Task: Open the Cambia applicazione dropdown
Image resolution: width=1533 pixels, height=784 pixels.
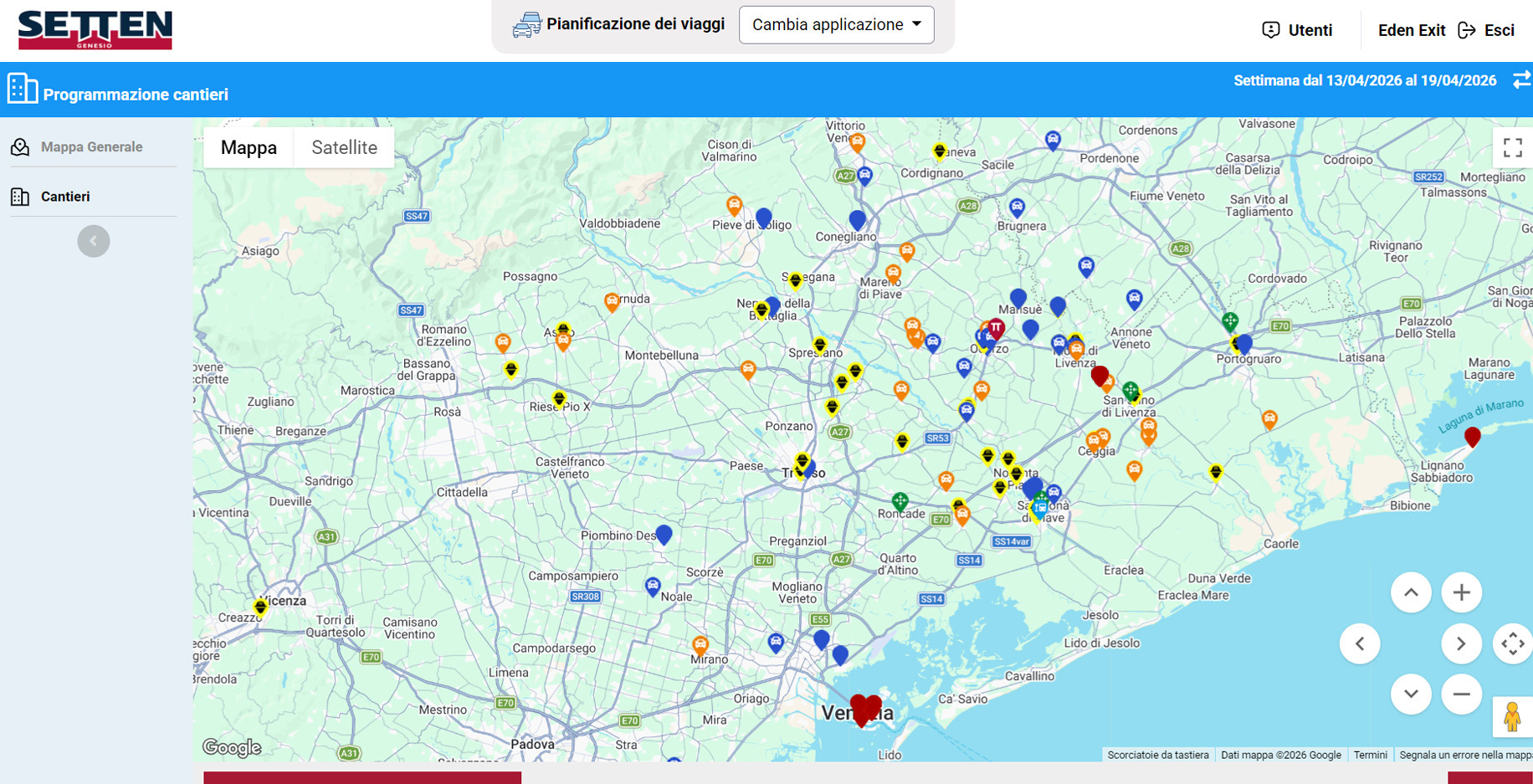Action: tap(836, 25)
